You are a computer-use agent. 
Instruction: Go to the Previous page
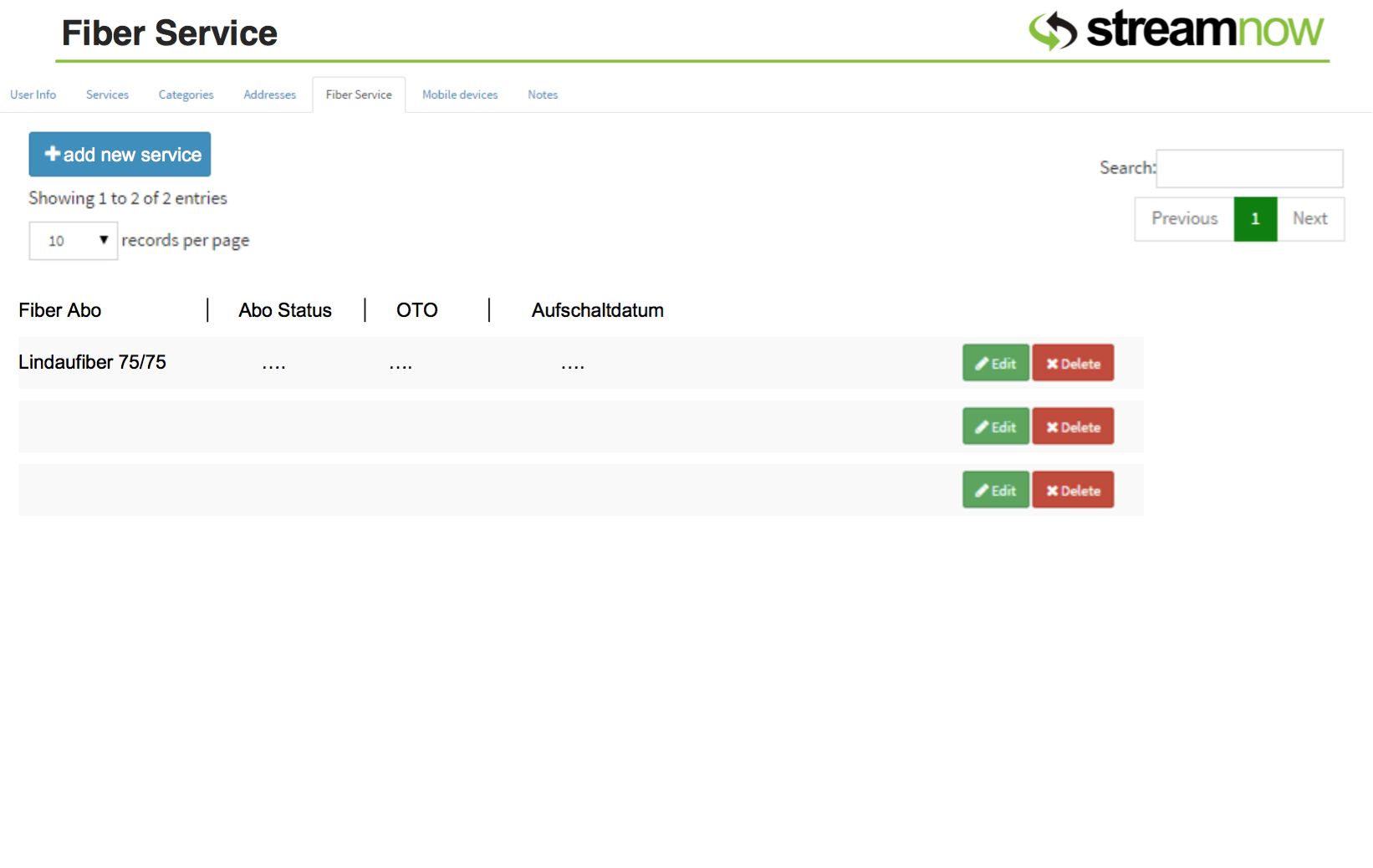(1184, 219)
